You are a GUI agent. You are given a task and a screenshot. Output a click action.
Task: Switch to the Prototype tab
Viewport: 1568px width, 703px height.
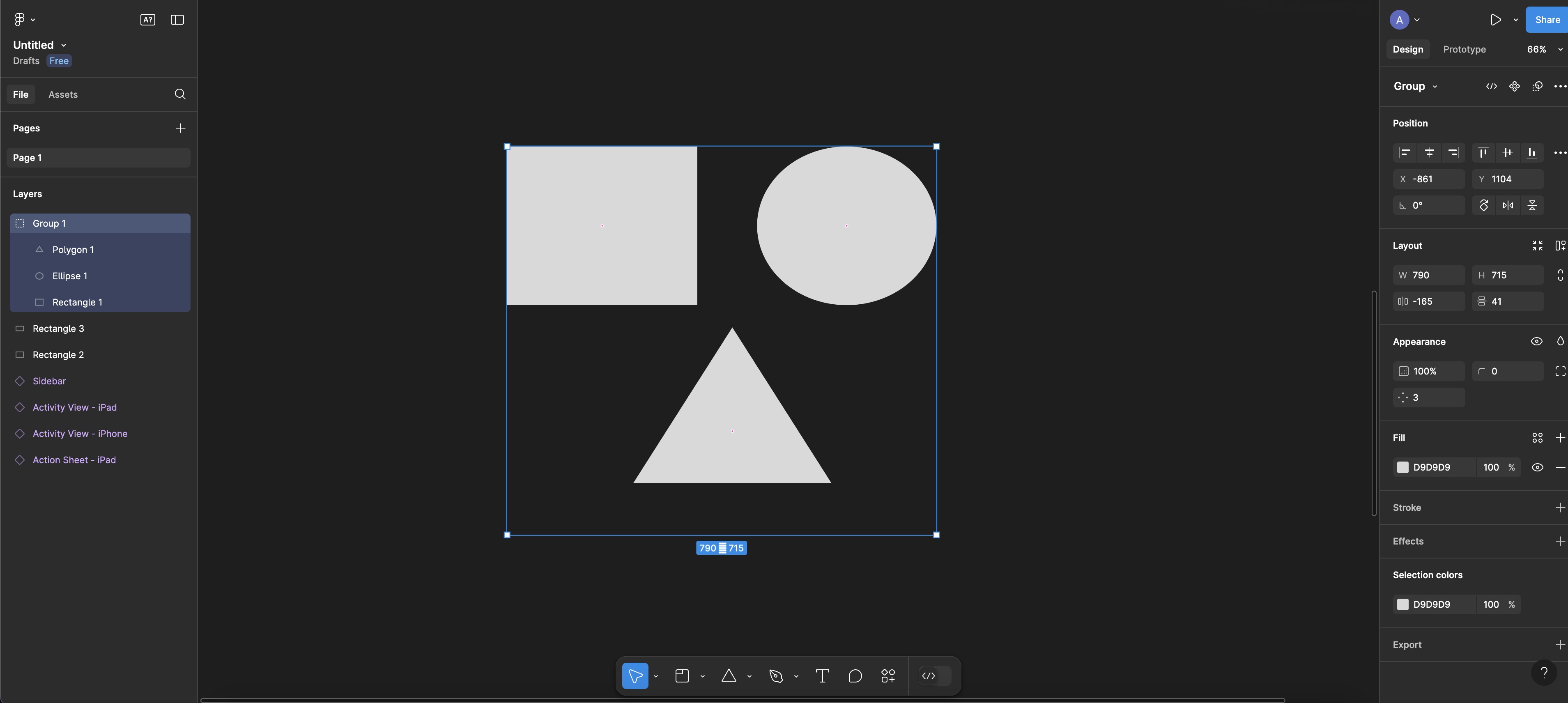[1464, 49]
